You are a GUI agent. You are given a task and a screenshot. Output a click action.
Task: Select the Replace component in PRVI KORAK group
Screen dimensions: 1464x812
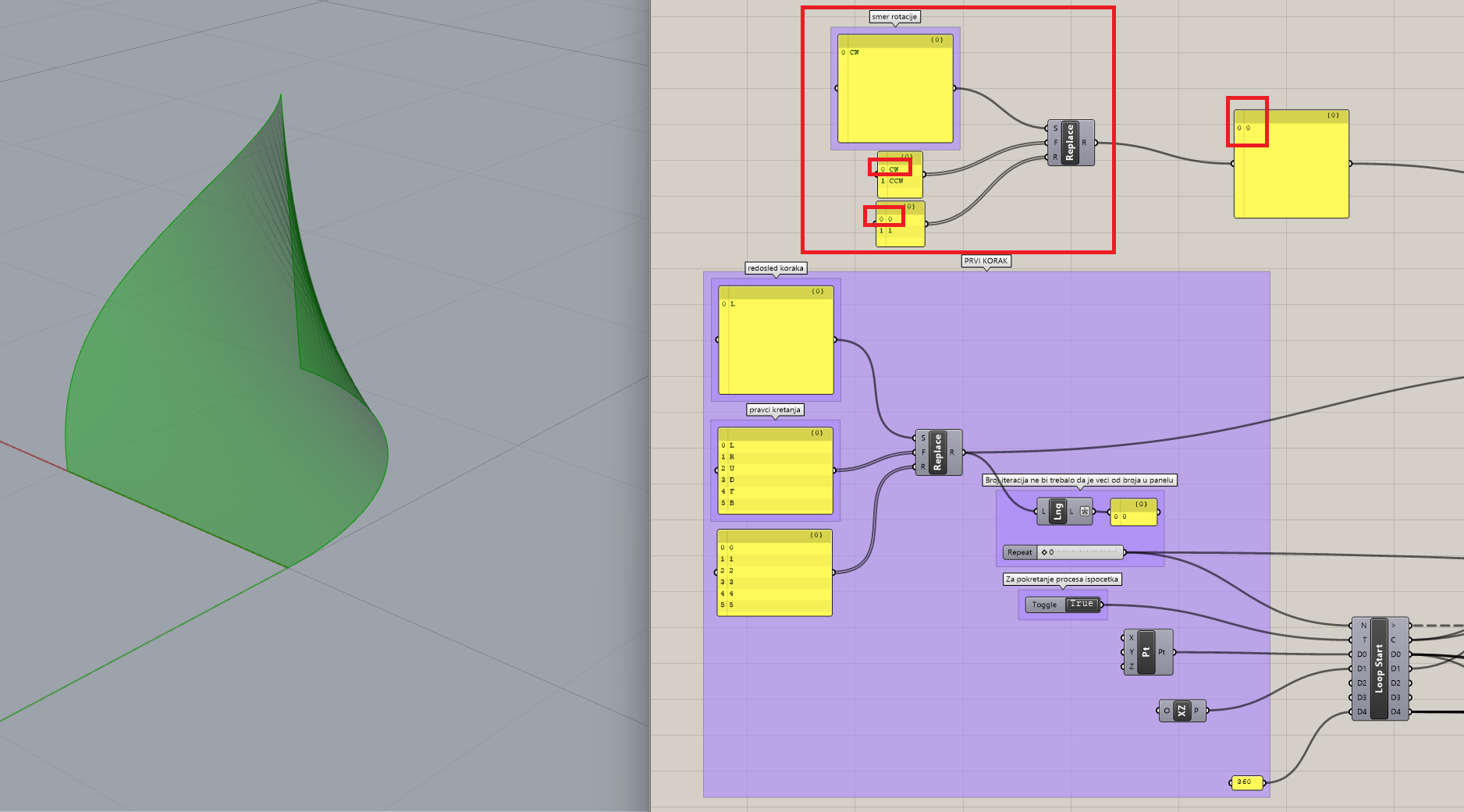(937, 452)
